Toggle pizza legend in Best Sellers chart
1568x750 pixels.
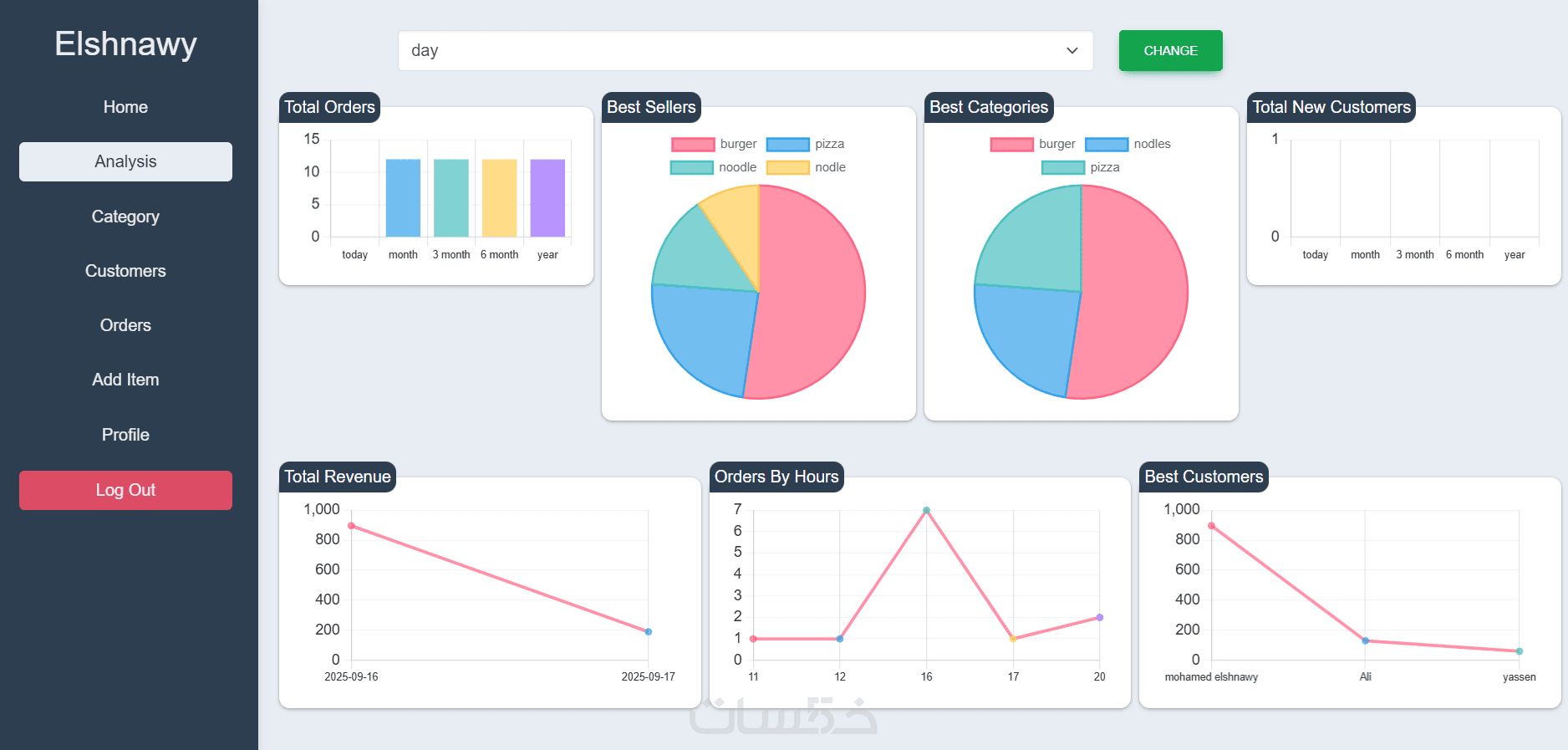pyautogui.click(x=805, y=144)
